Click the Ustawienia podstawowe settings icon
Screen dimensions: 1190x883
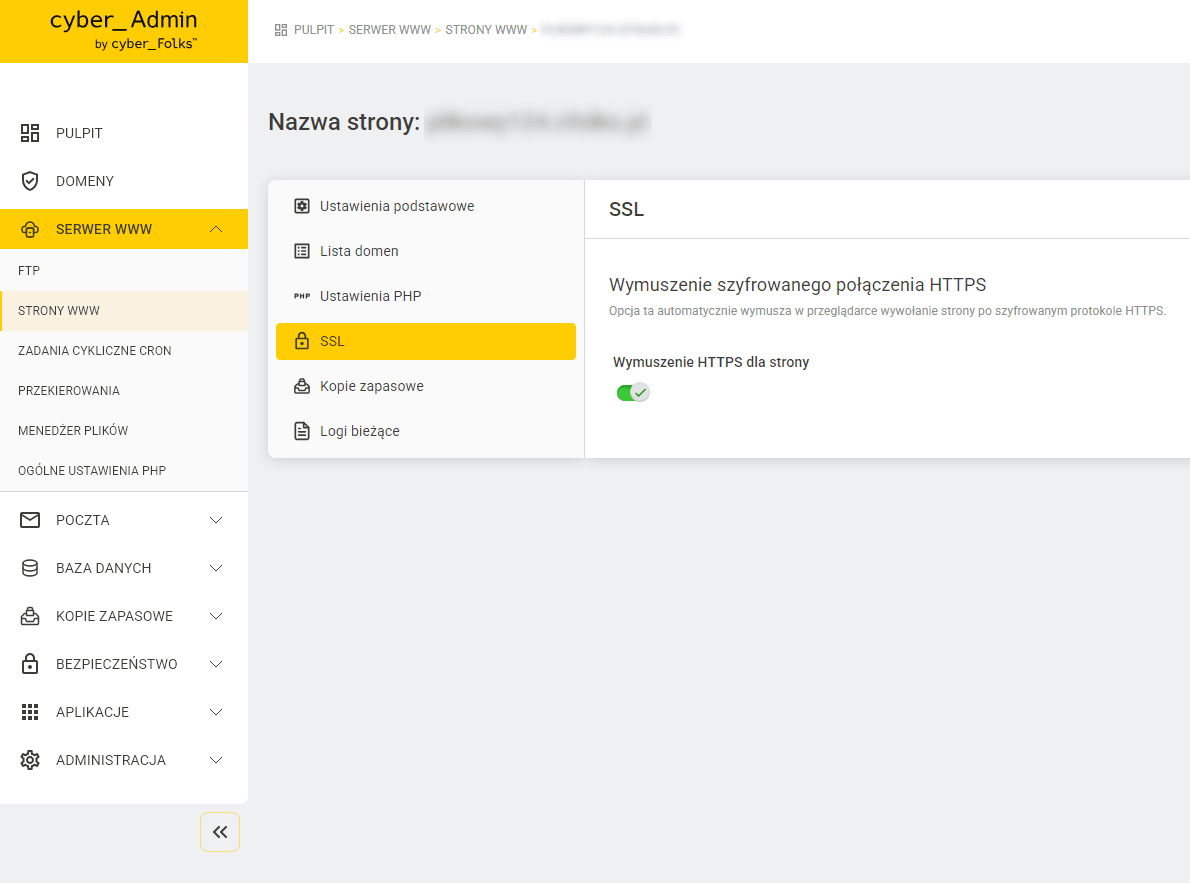tap(302, 206)
